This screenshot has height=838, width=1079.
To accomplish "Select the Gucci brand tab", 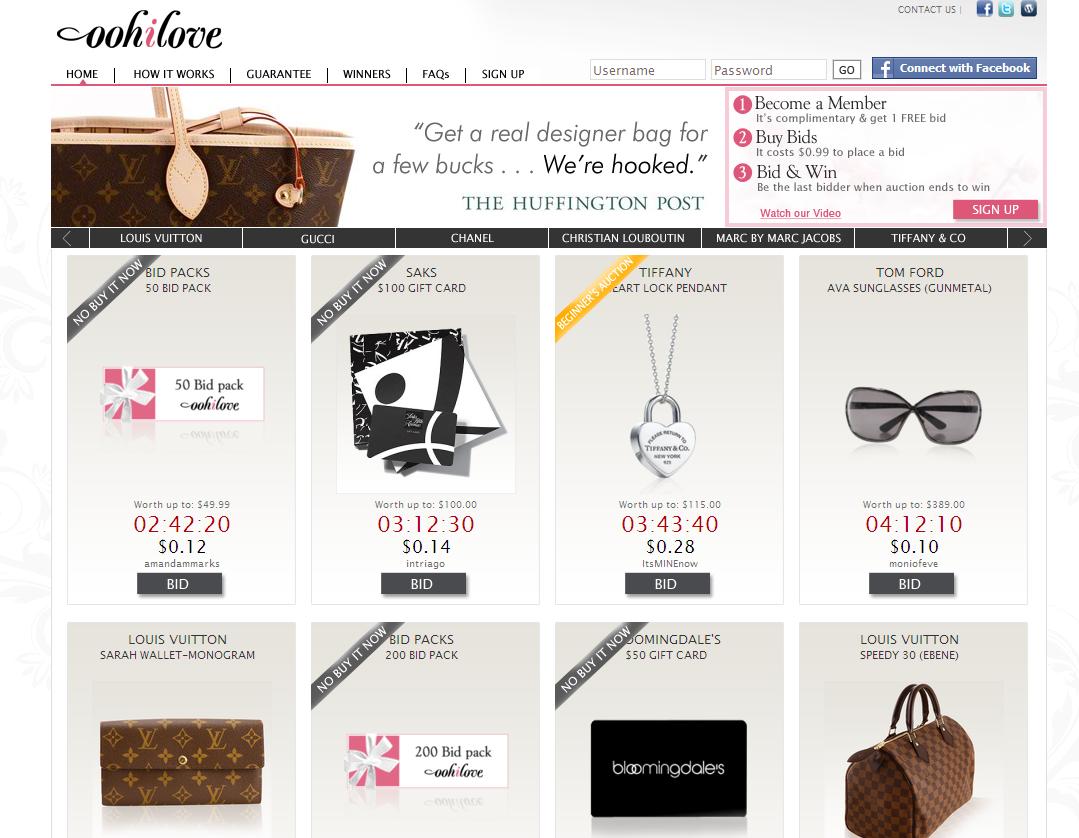I will point(318,238).
